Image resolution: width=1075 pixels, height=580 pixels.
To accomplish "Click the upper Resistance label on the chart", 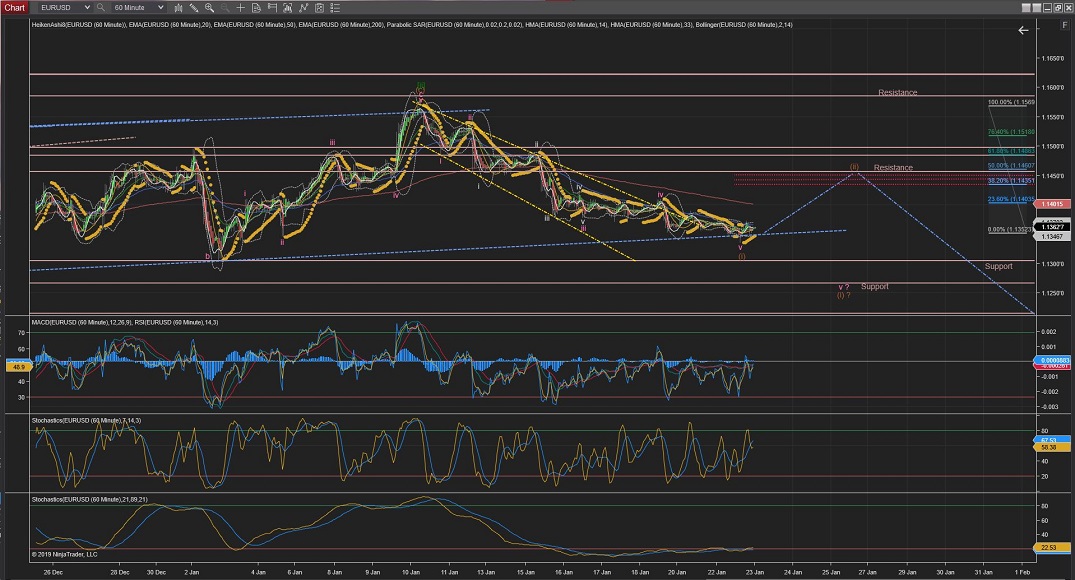I will click(897, 93).
